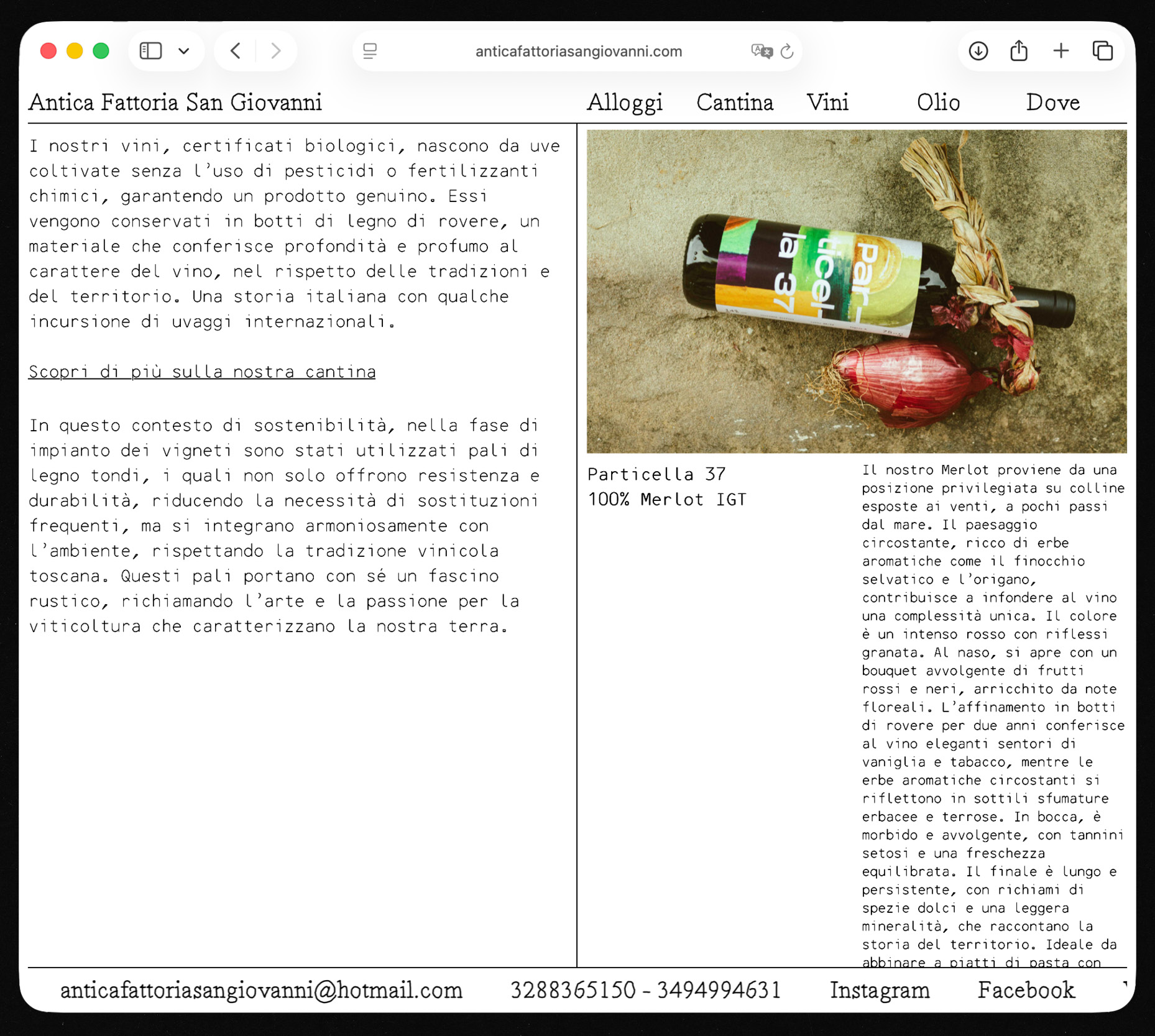Go forward to the next page
The width and height of the screenshot is (1155, 1036).
pyautogui.click(x=275, y=51)
